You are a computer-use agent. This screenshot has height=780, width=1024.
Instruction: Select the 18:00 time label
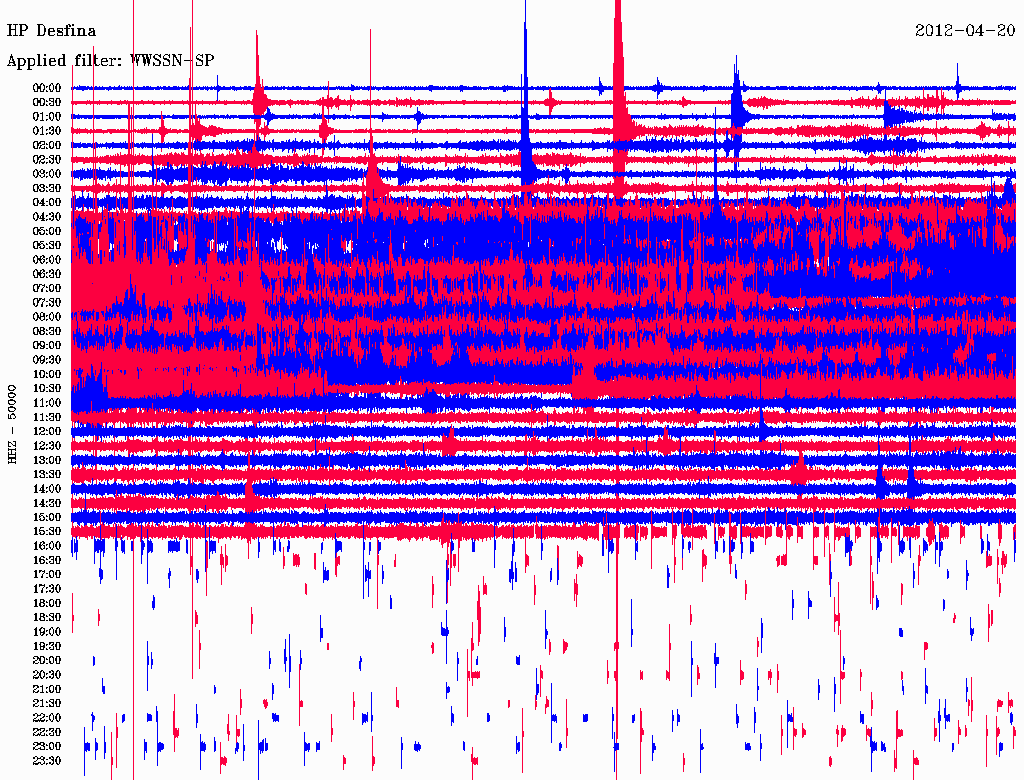click(47, 603)
